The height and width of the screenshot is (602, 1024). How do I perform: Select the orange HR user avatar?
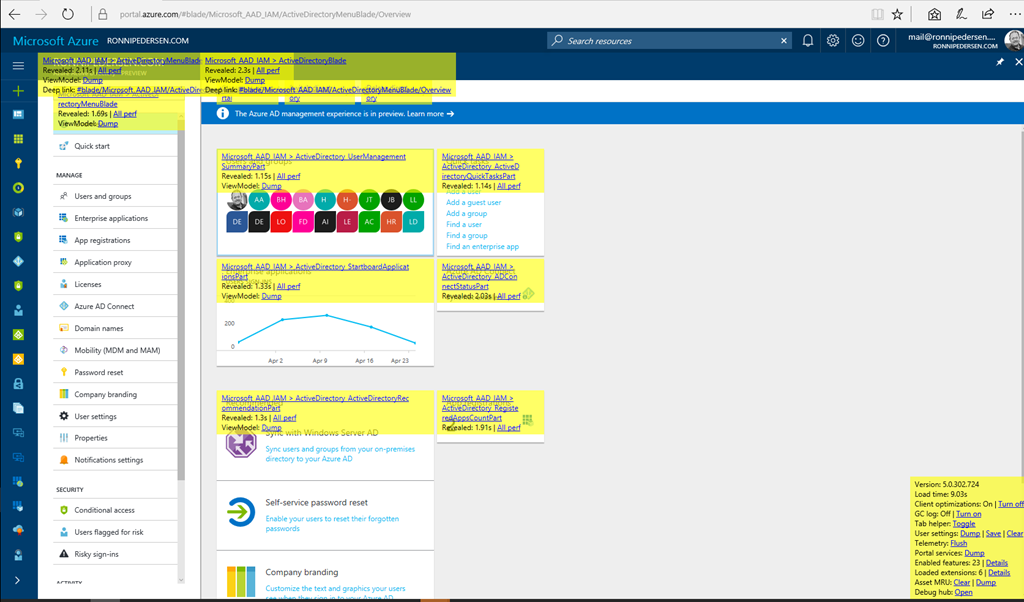pos(391,222)
